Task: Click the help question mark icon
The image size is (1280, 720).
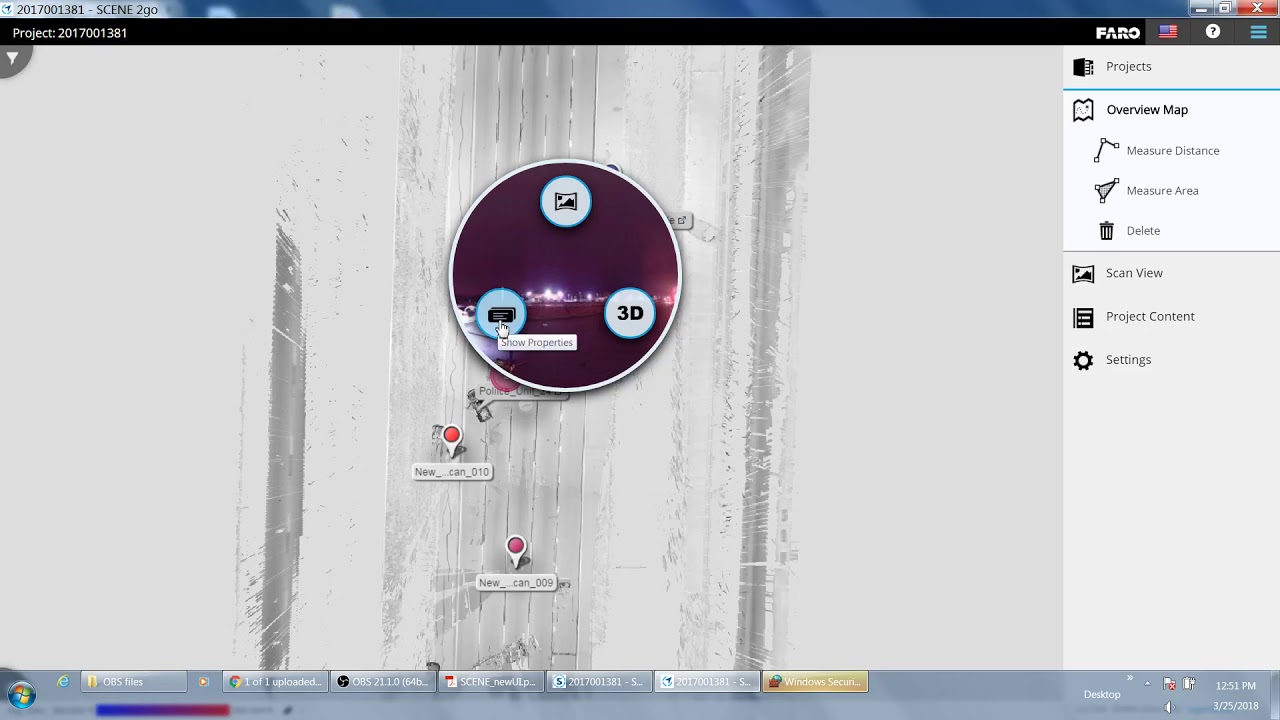Action: pos(1213,32)
